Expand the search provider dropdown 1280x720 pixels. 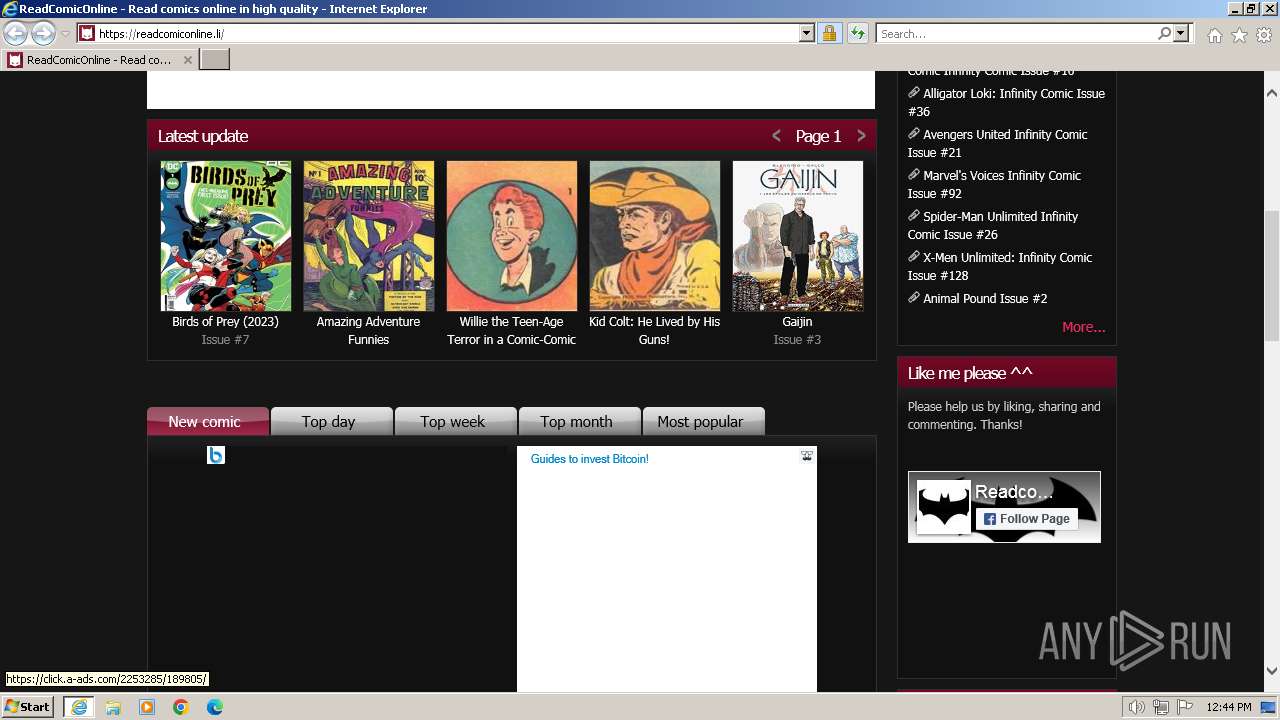[x=1181, y=33]
